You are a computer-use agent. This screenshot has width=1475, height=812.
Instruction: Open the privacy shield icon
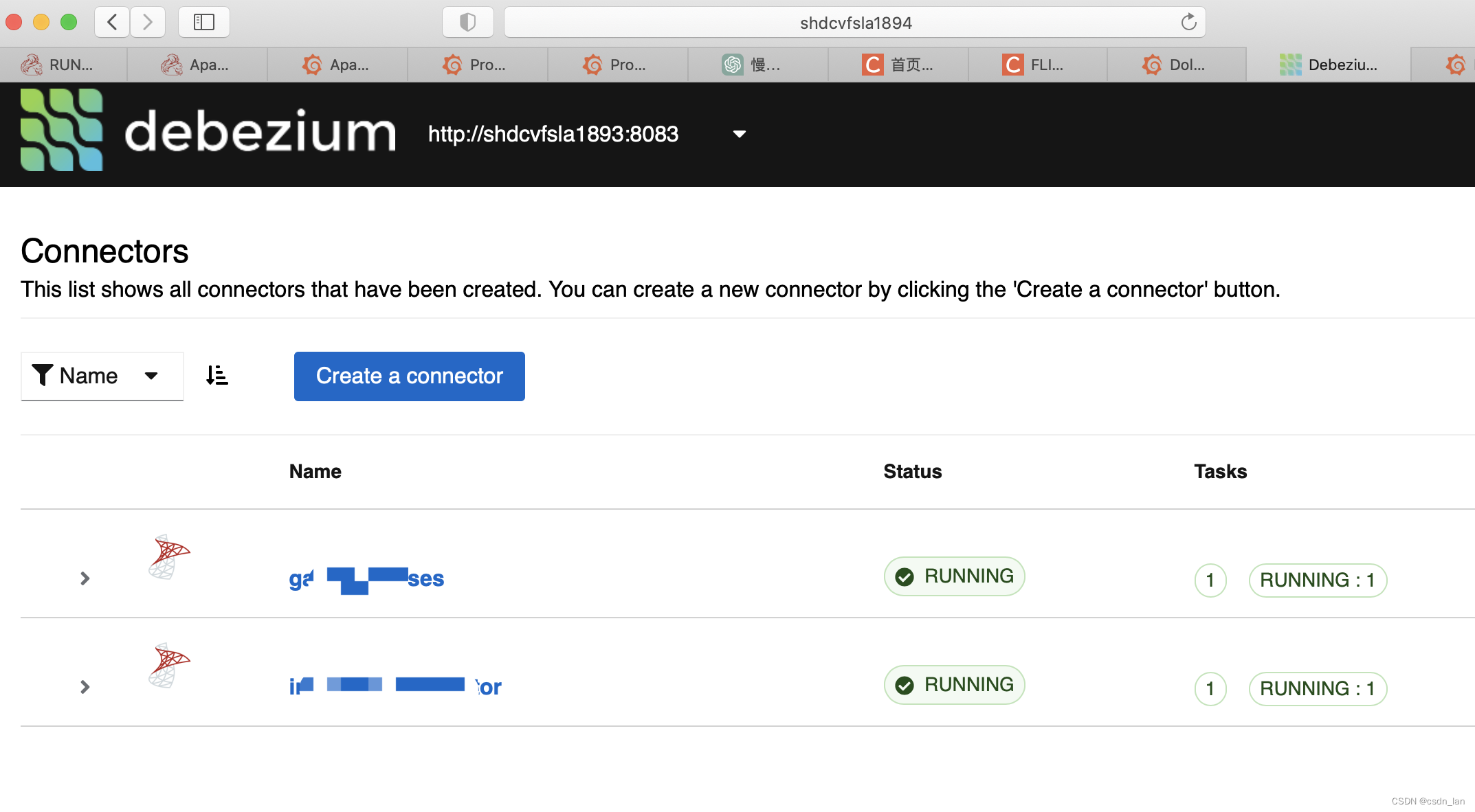coord(467,22)
